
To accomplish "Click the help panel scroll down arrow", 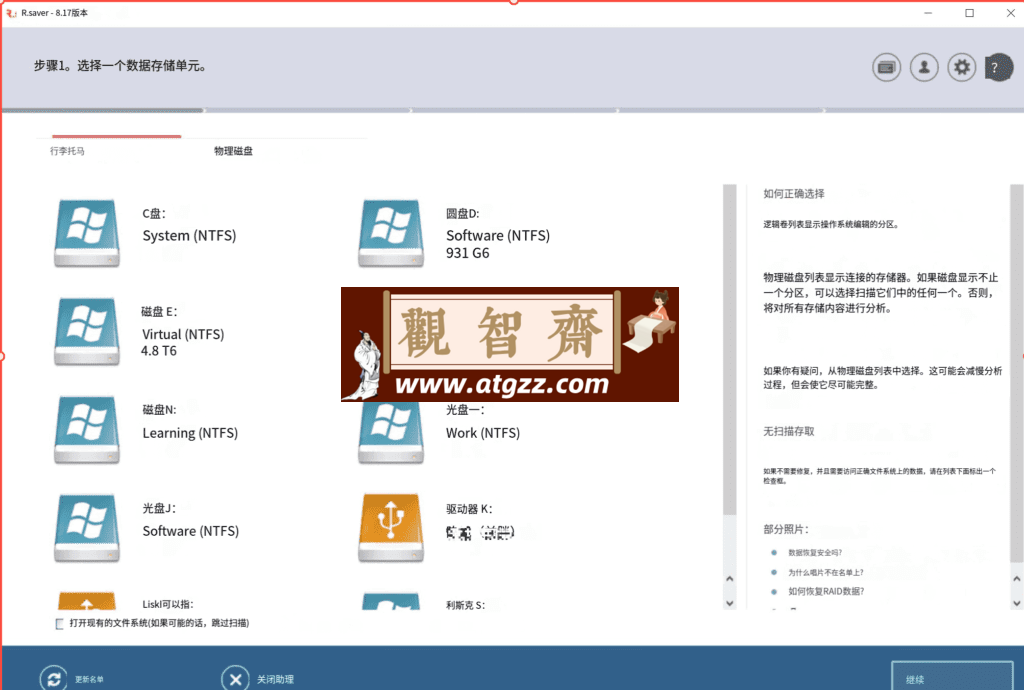I will click(1017, 603).
